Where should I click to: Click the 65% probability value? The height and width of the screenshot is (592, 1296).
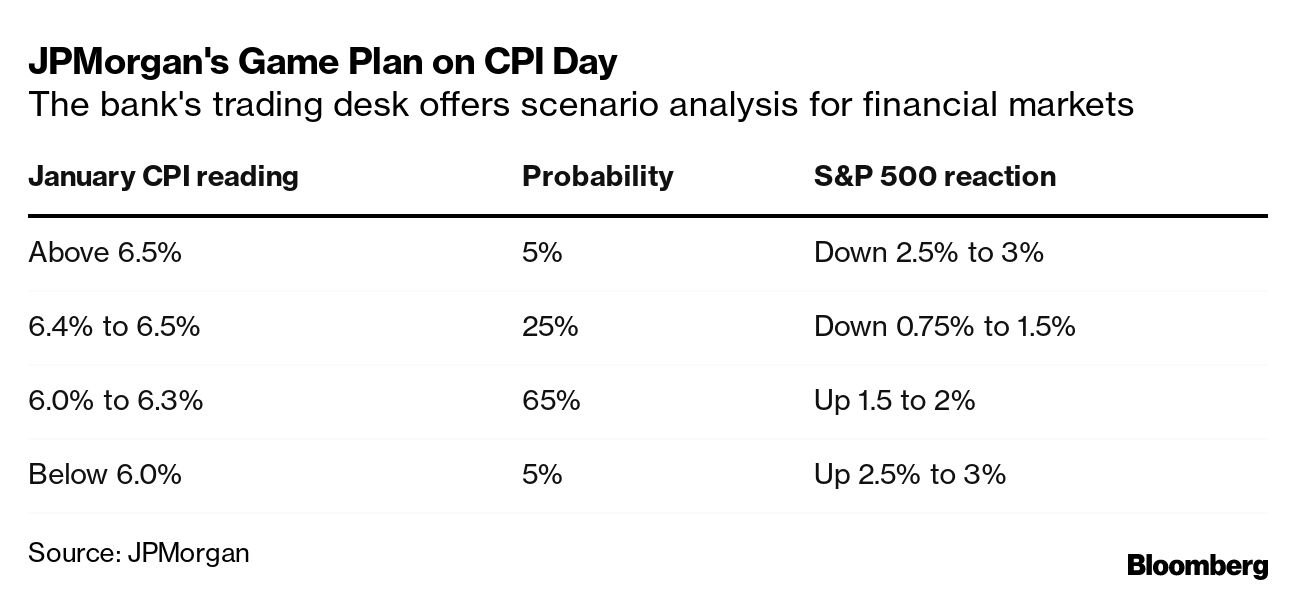tap(551, 400)
